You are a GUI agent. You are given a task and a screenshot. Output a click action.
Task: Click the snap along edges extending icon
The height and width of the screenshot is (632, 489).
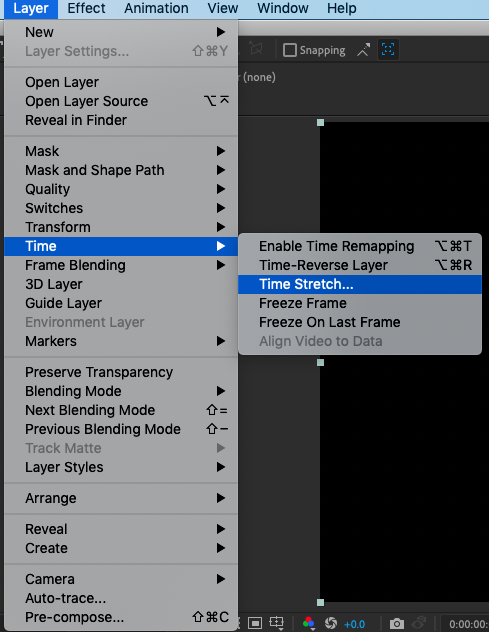(363, 50)
